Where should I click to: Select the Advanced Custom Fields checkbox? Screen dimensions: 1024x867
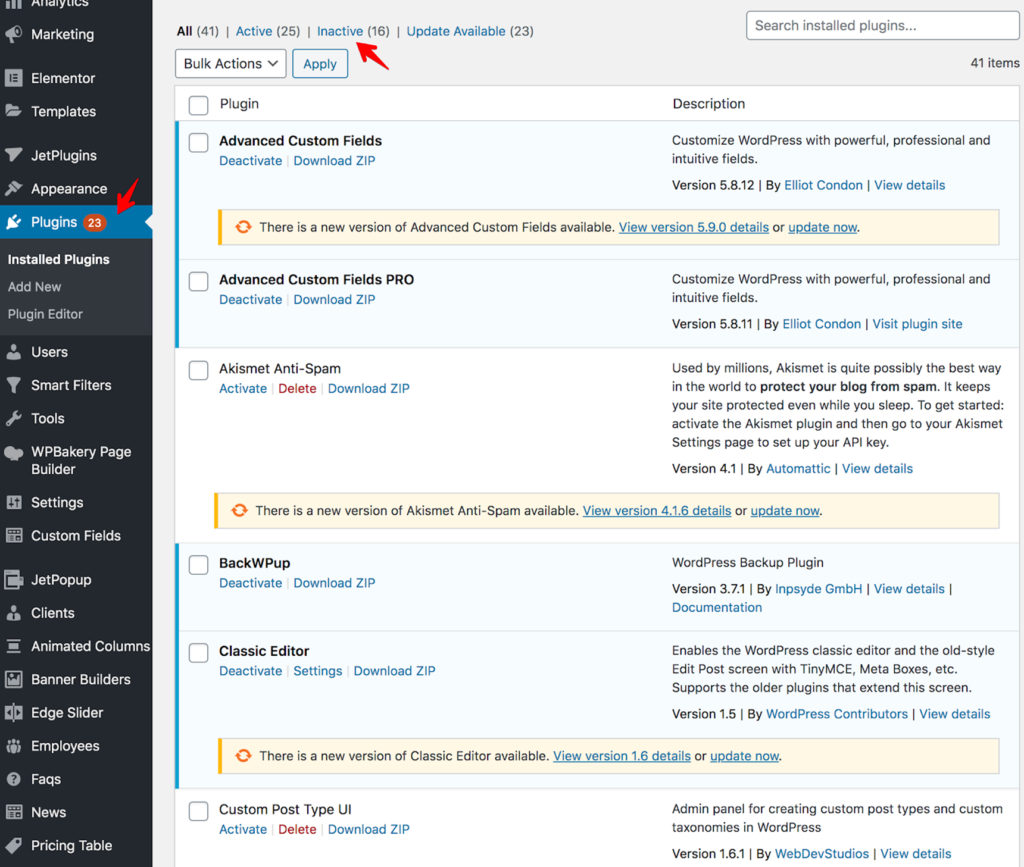point(198,142)
